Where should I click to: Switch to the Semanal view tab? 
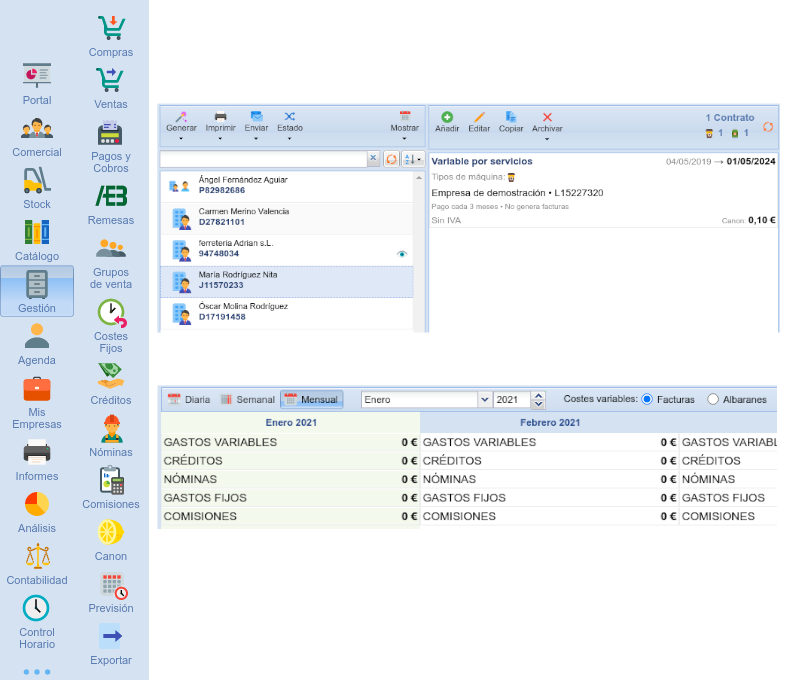coord(247,399)
